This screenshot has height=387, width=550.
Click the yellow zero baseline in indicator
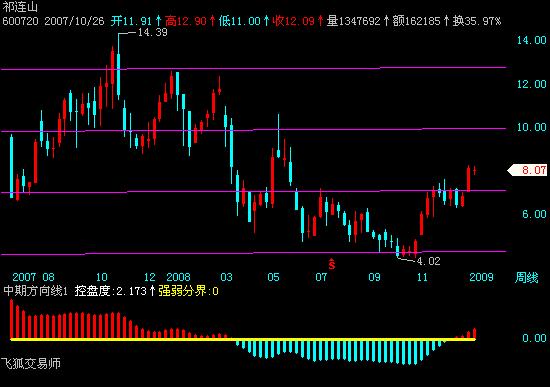[x=243, y=339]
